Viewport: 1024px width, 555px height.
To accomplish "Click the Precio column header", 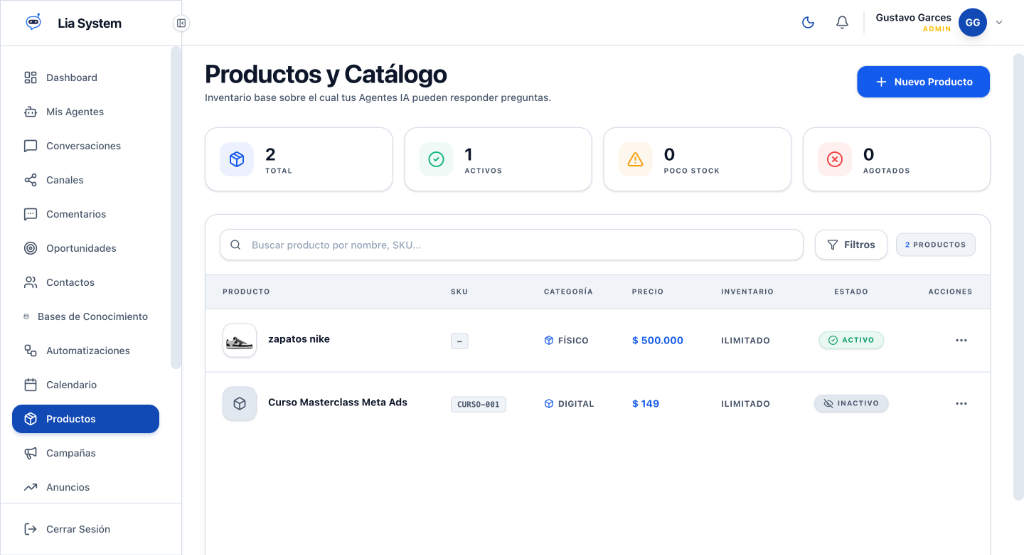I will click(647, 292).
